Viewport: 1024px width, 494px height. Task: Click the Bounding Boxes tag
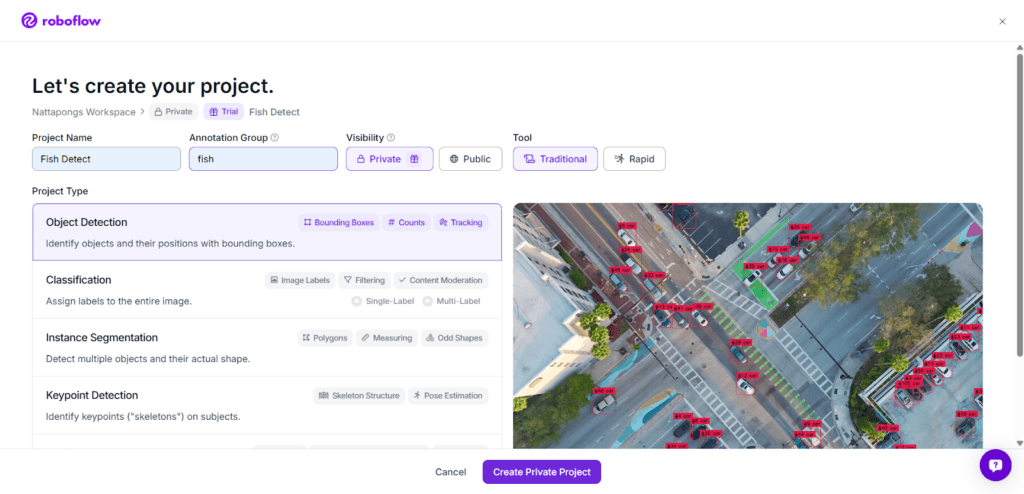tap(339, 222)
